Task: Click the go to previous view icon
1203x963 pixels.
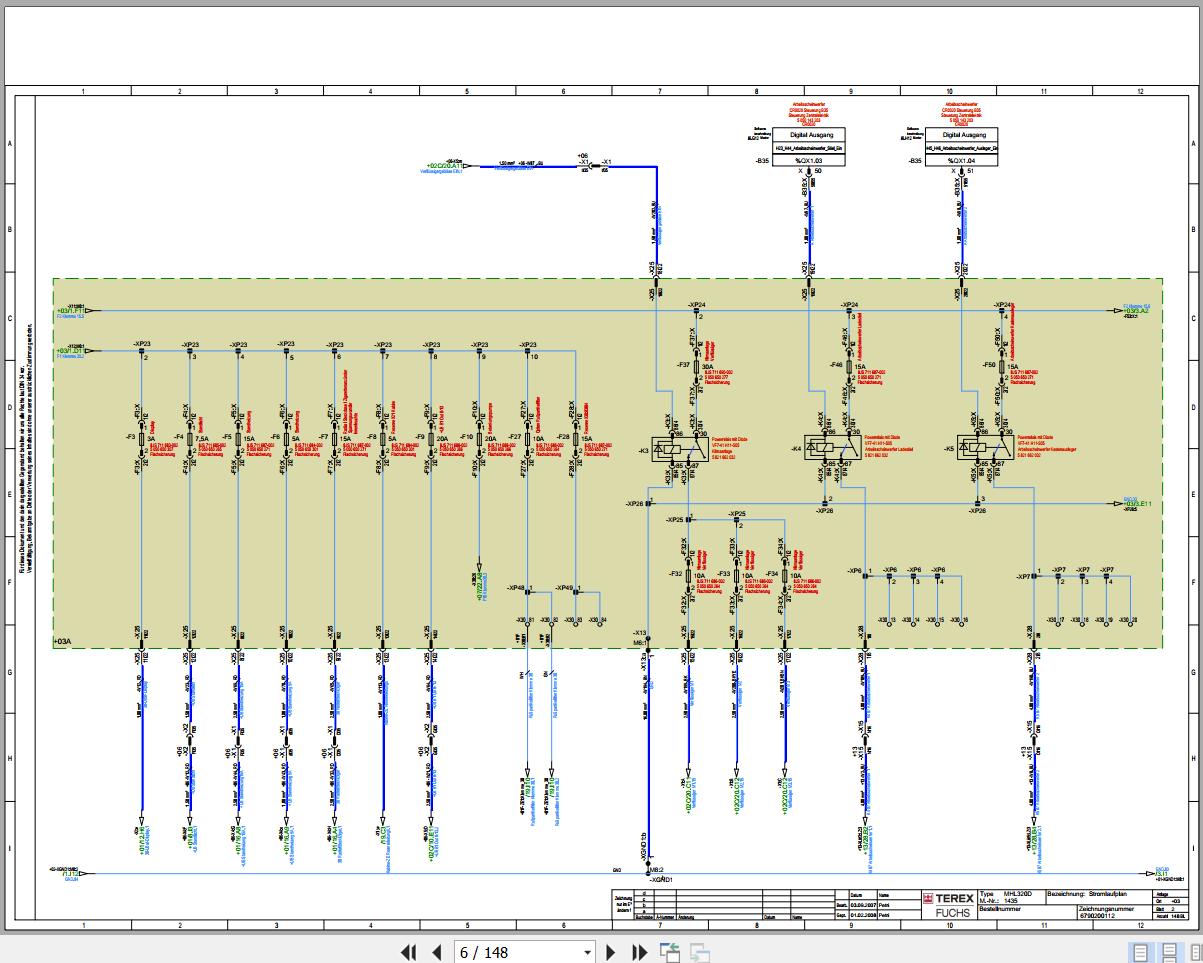Action: 668,952
